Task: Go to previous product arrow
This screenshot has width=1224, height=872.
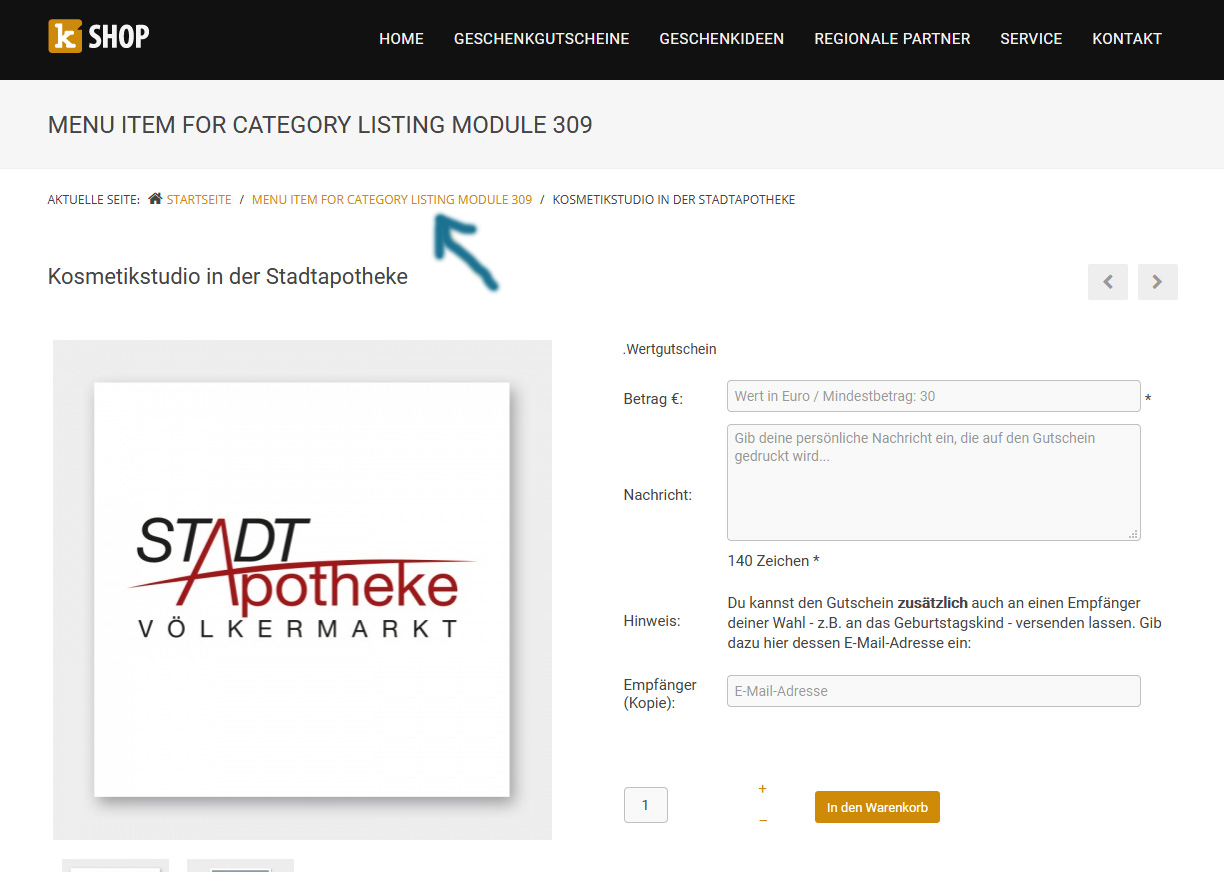Action: coord(1108,282)
